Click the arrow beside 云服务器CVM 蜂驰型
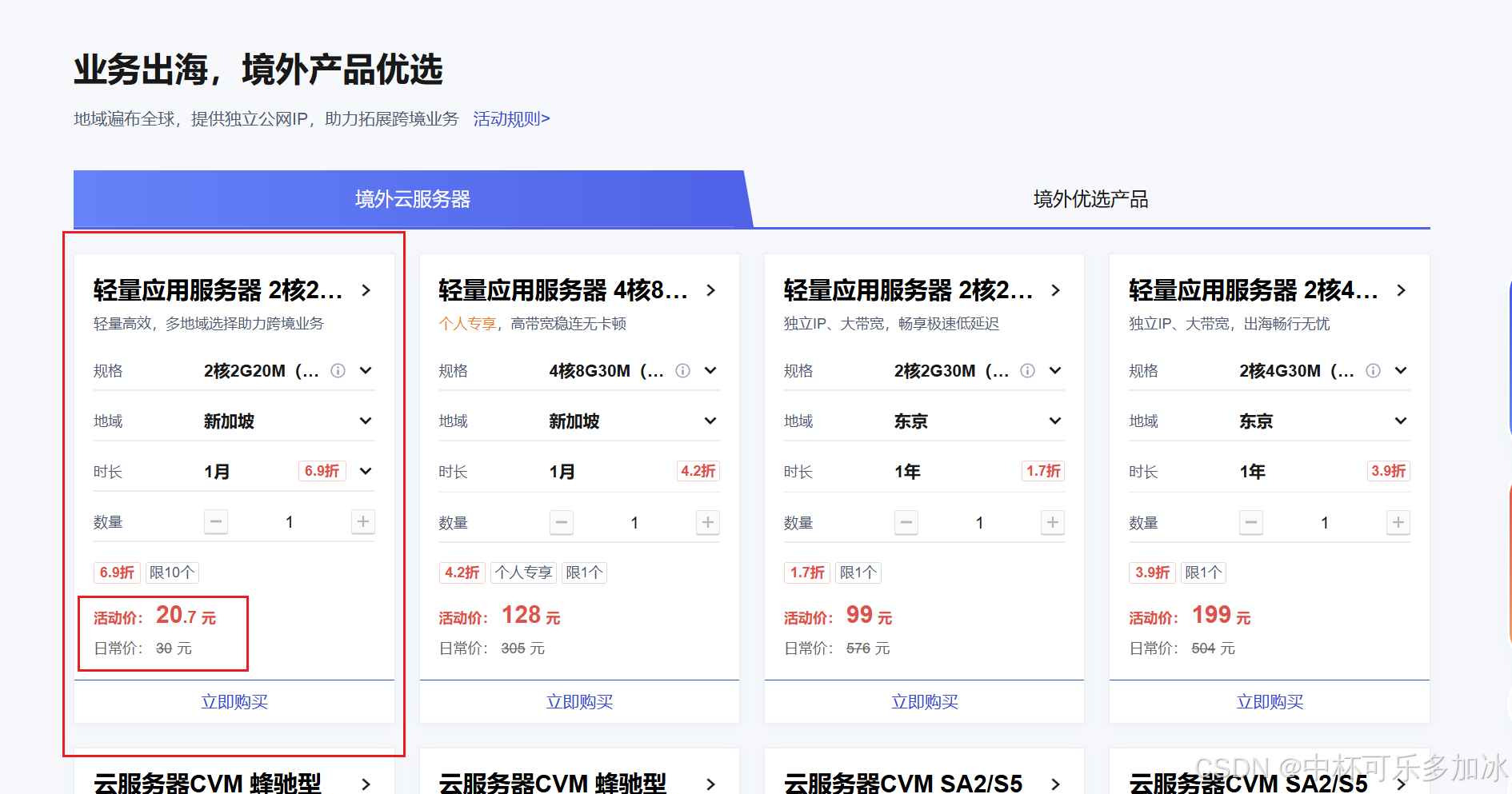The height and width of the screenshot is (794, 1512). coord(366,784)
